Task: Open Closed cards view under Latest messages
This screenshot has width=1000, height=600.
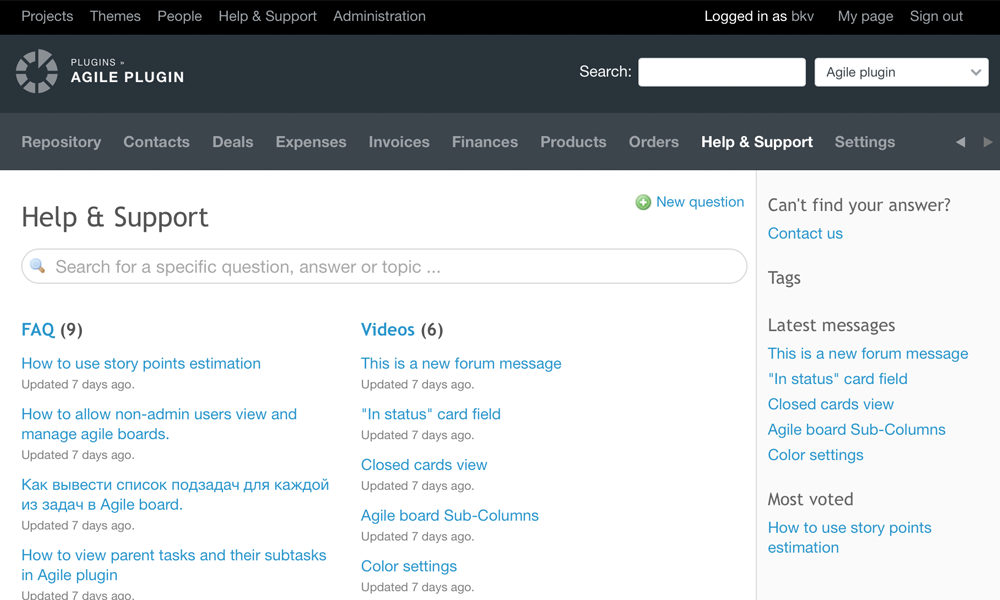Action: click(x=830, y=404)
